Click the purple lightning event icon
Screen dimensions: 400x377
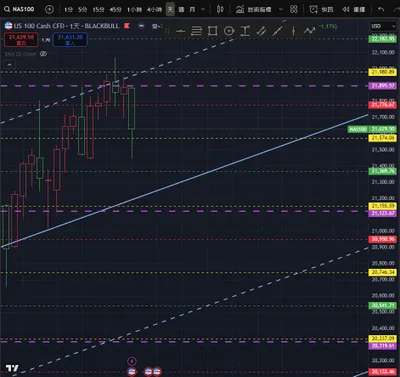[132, 361]
